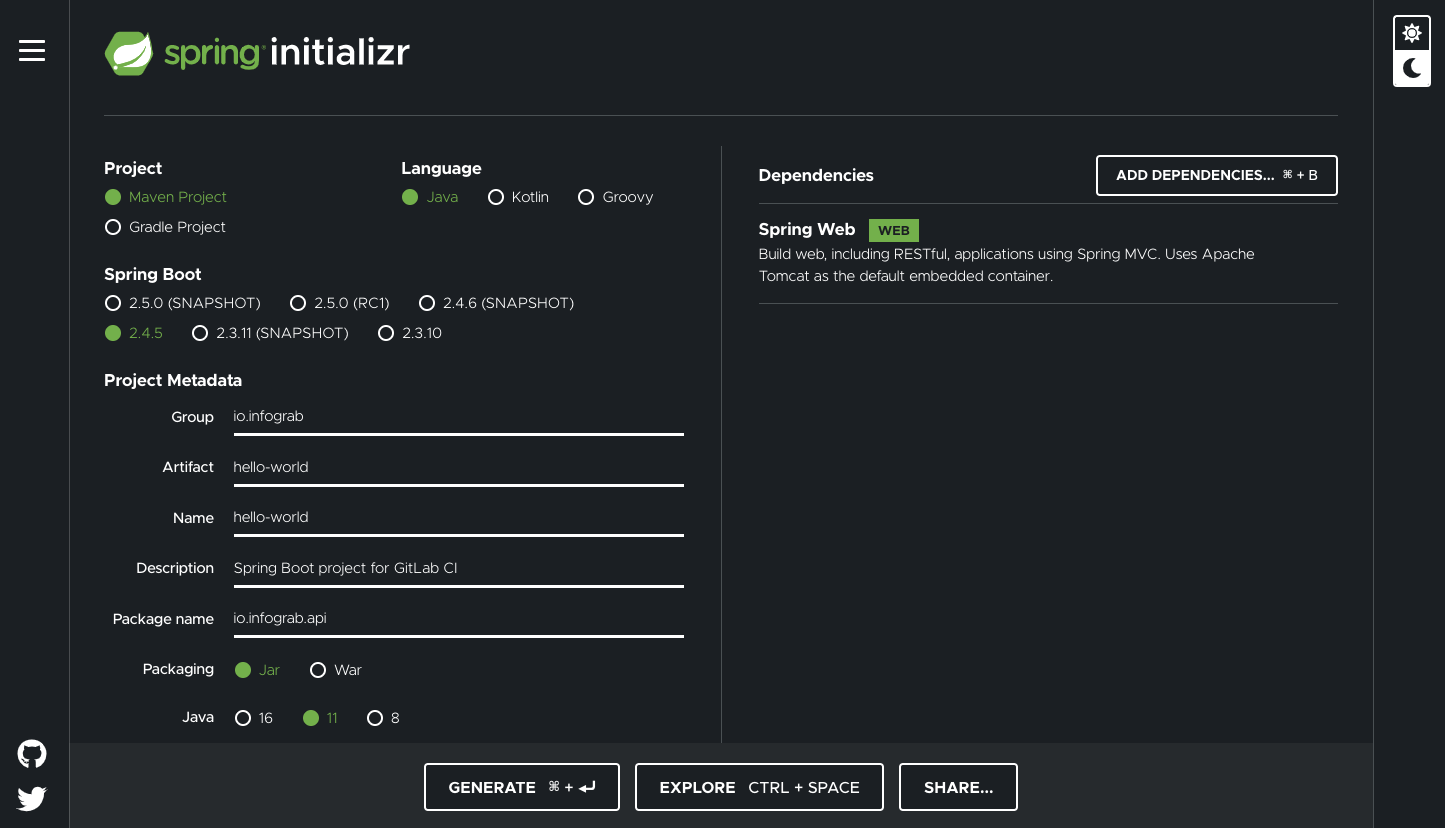Click the Add Dependencies button
Image resolution: width=1445 pixels, height=828 pixels.
pyautogui.click(x=1217, y=175)
